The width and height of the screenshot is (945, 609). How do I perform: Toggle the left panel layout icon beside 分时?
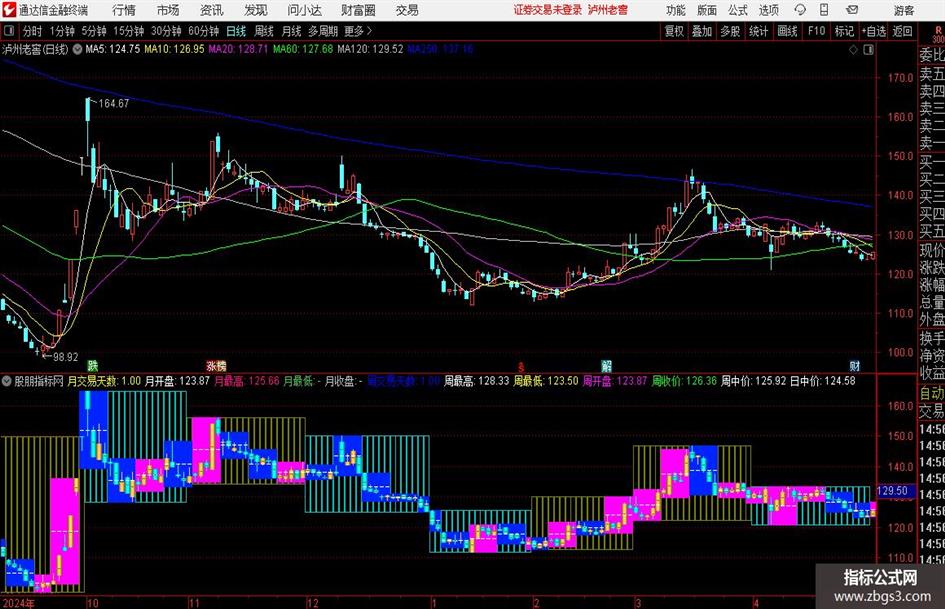(8, 31)
